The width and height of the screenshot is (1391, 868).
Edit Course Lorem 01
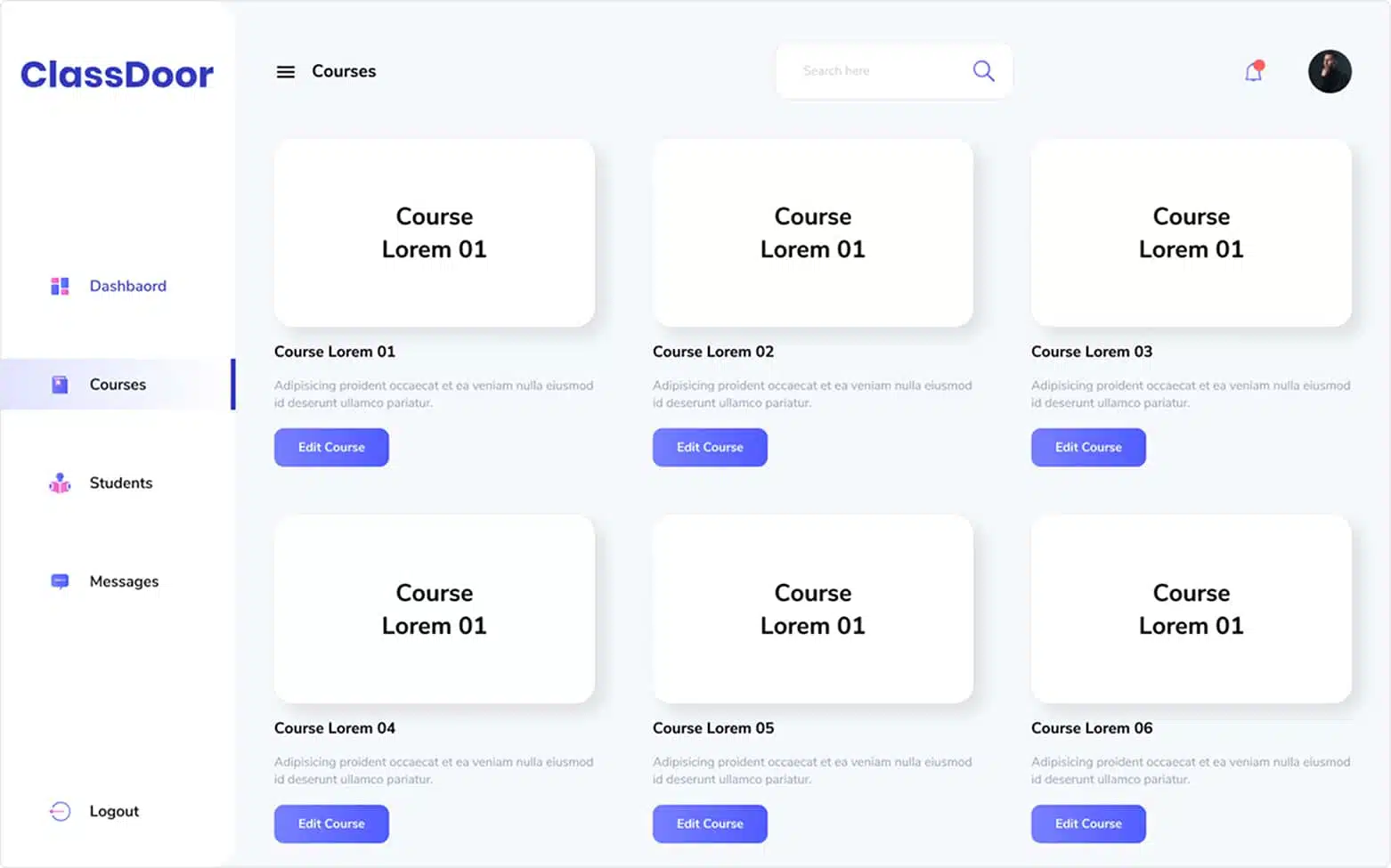click(x=331, y=447)
